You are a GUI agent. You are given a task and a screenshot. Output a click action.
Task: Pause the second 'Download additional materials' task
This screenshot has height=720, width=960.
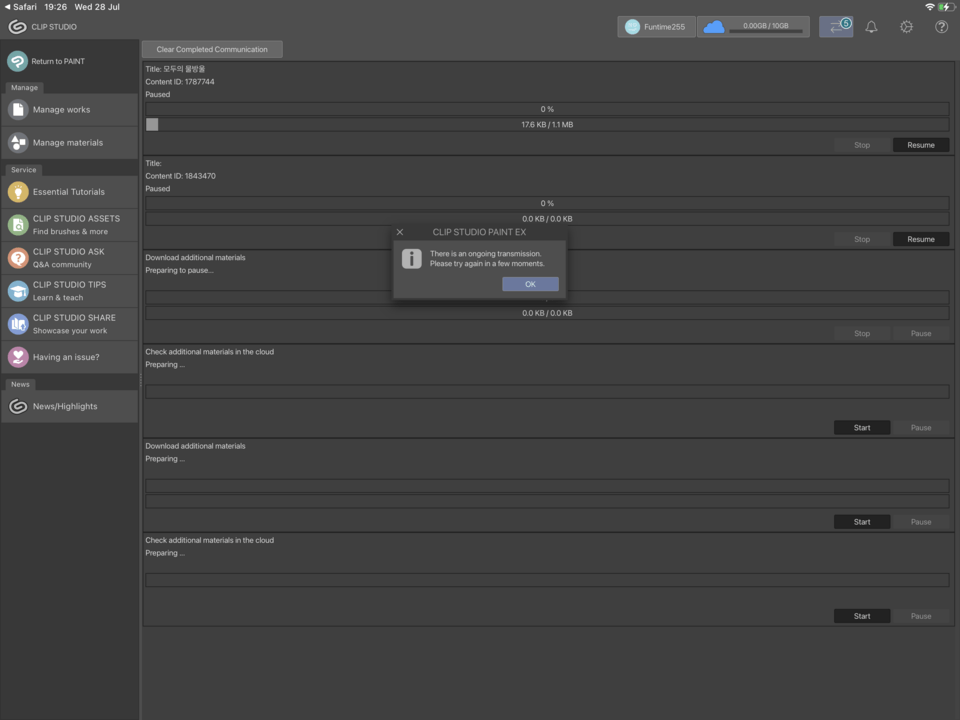pyautogui.click(x=920, y=522)
